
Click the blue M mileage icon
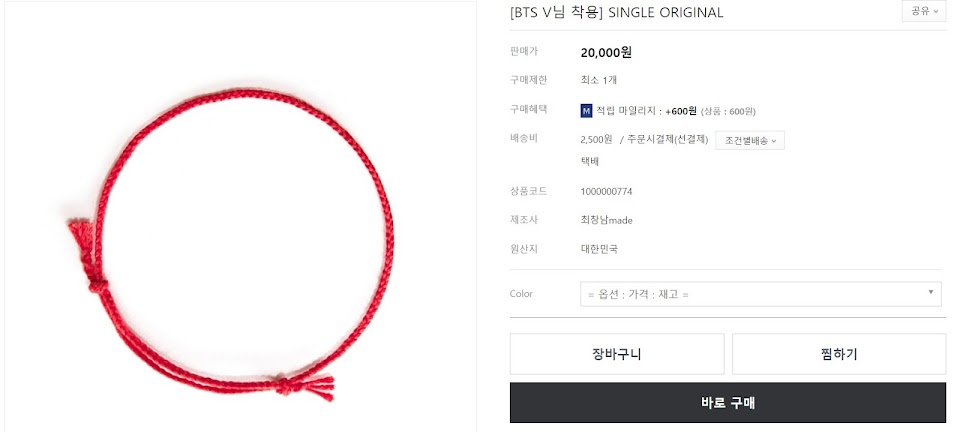[x=586, y=111]
